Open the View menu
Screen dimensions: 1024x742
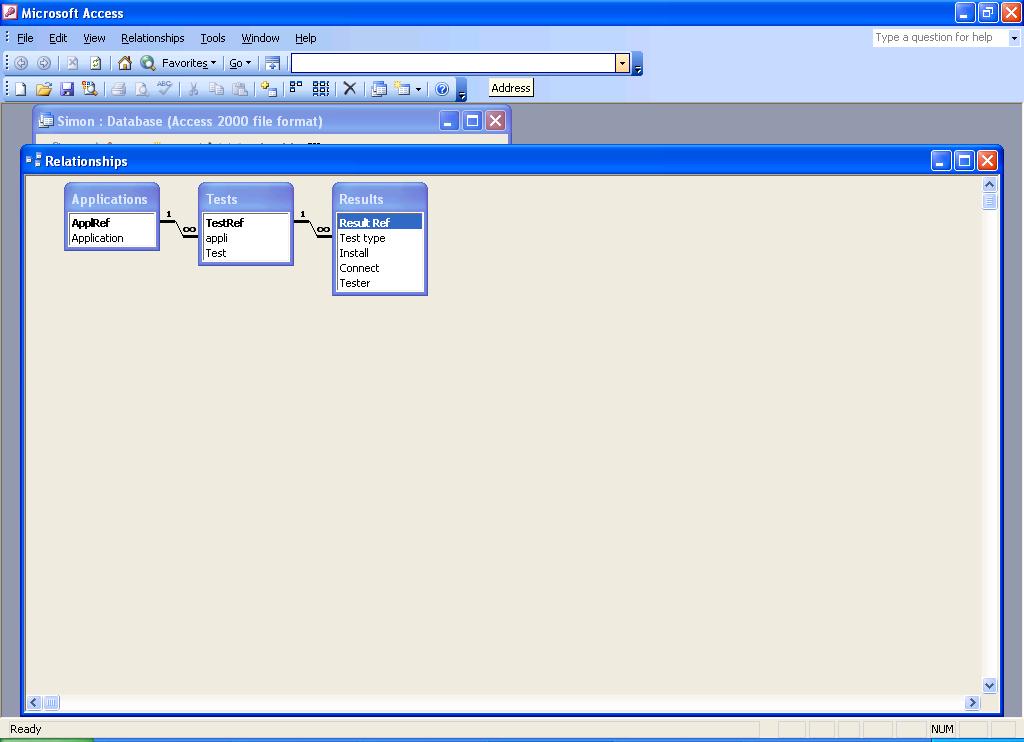click(94, 39)
